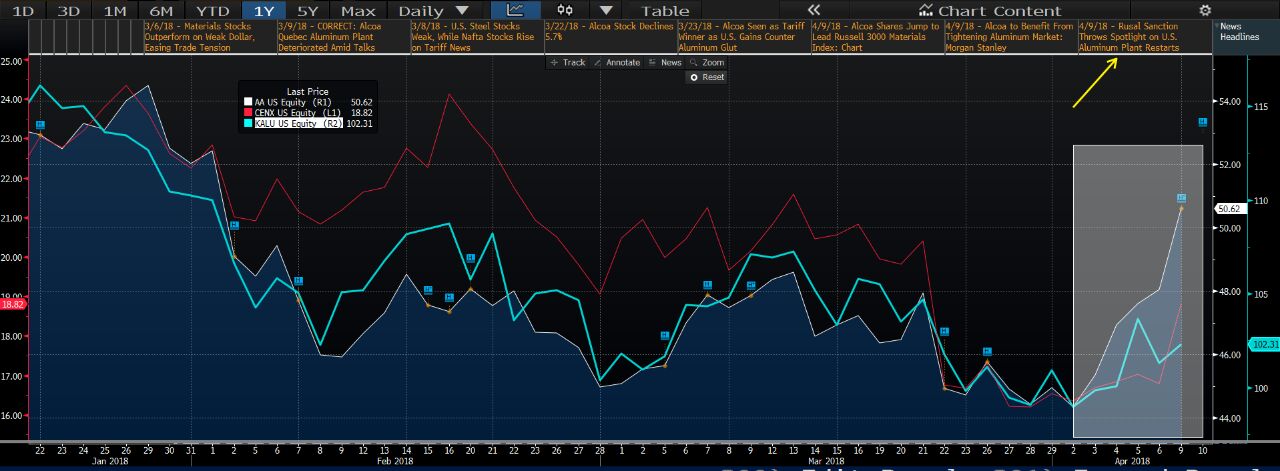Image resolution: width=1280 pixels, height=471 pixels.
Task: Click the News Headlines panel label
Action: click(1243, 30)
